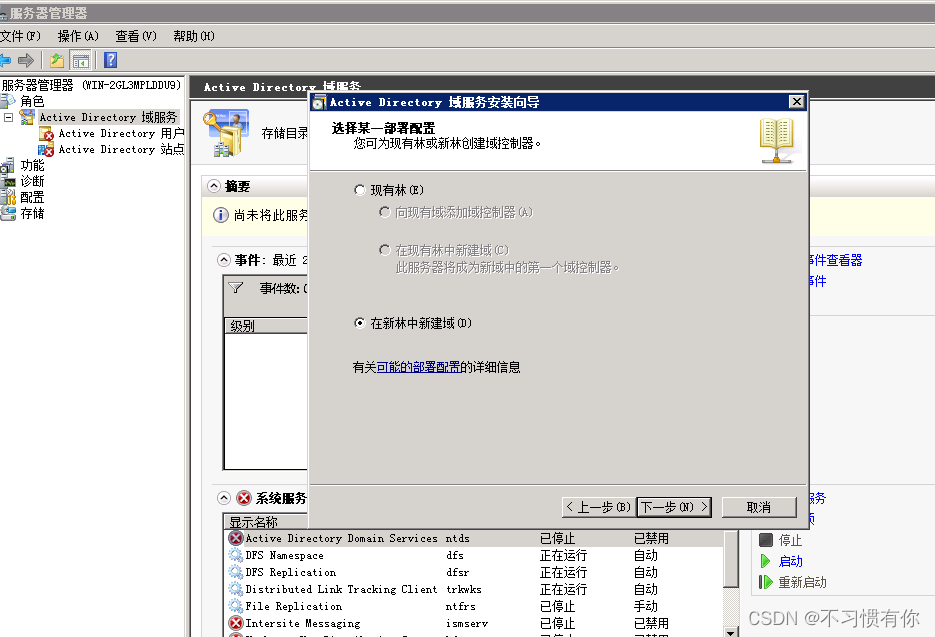Click the up-folder toolbar icon

57,60
